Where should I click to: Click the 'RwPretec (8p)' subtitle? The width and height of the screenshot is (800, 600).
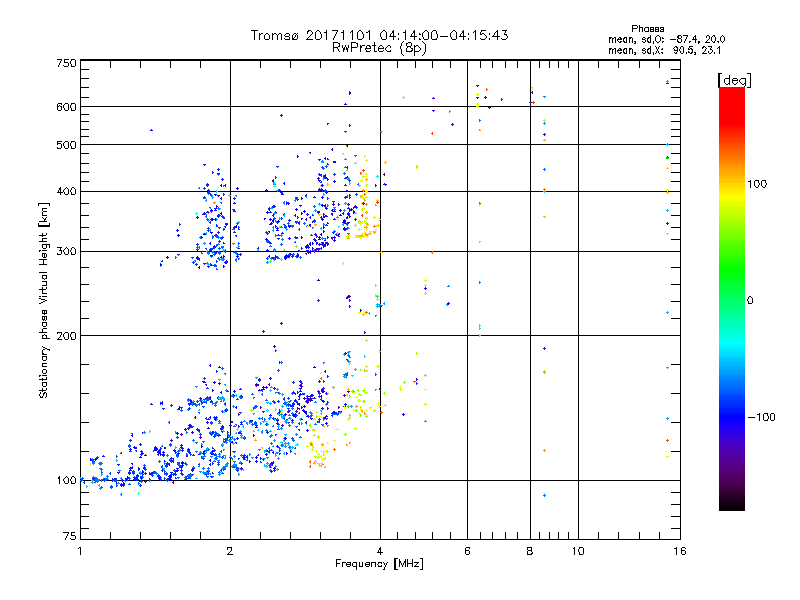point(379,48)
